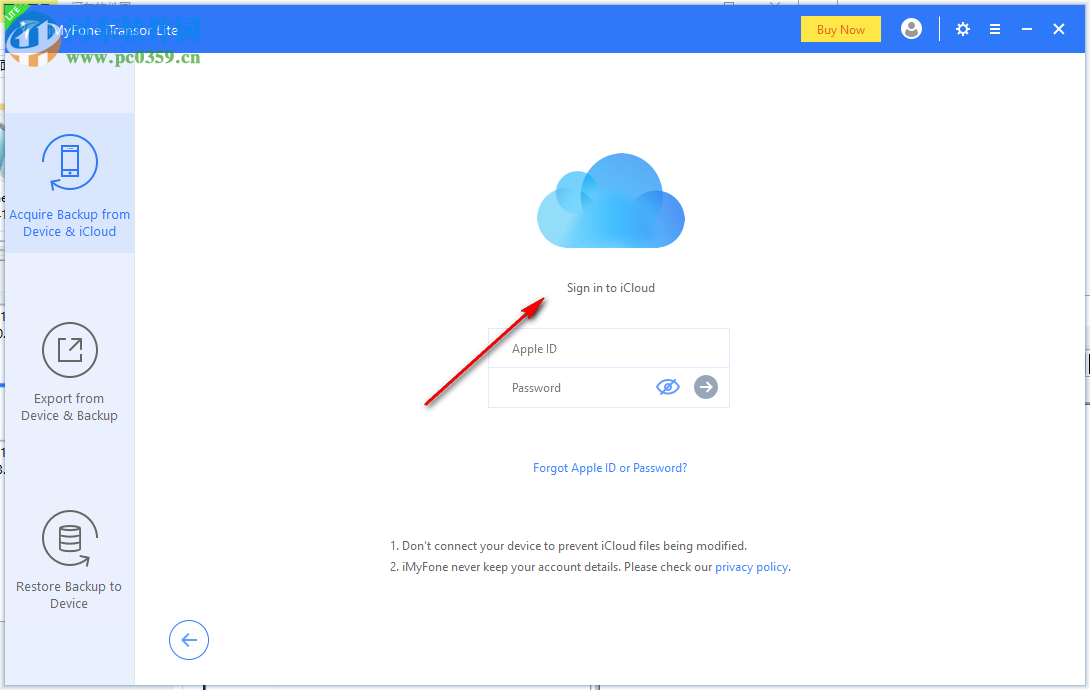Submit login with the arrow icon

pyautogui.click(x=706, y=387)
